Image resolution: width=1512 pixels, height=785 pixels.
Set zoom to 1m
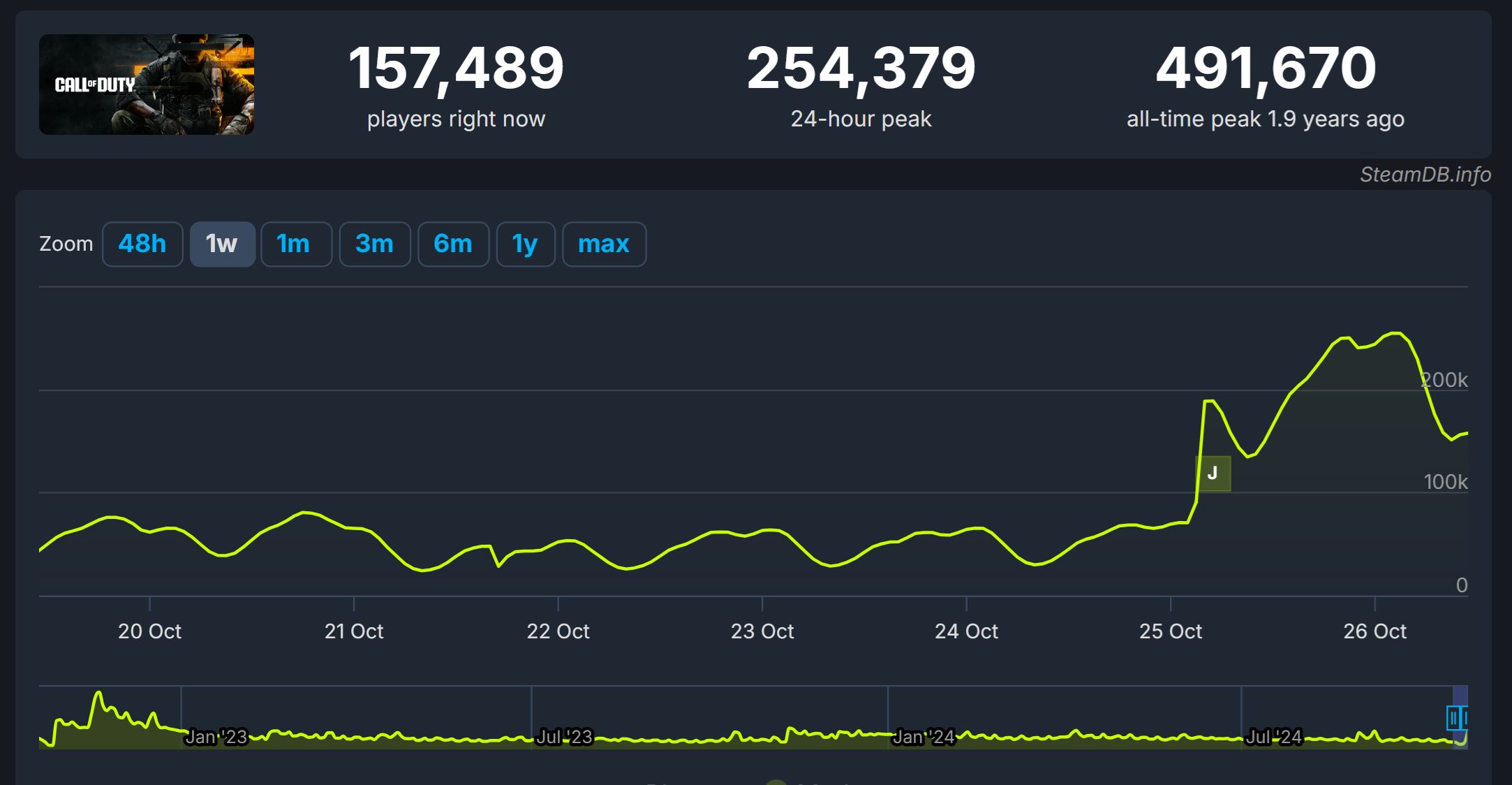[x=295, y=244]
